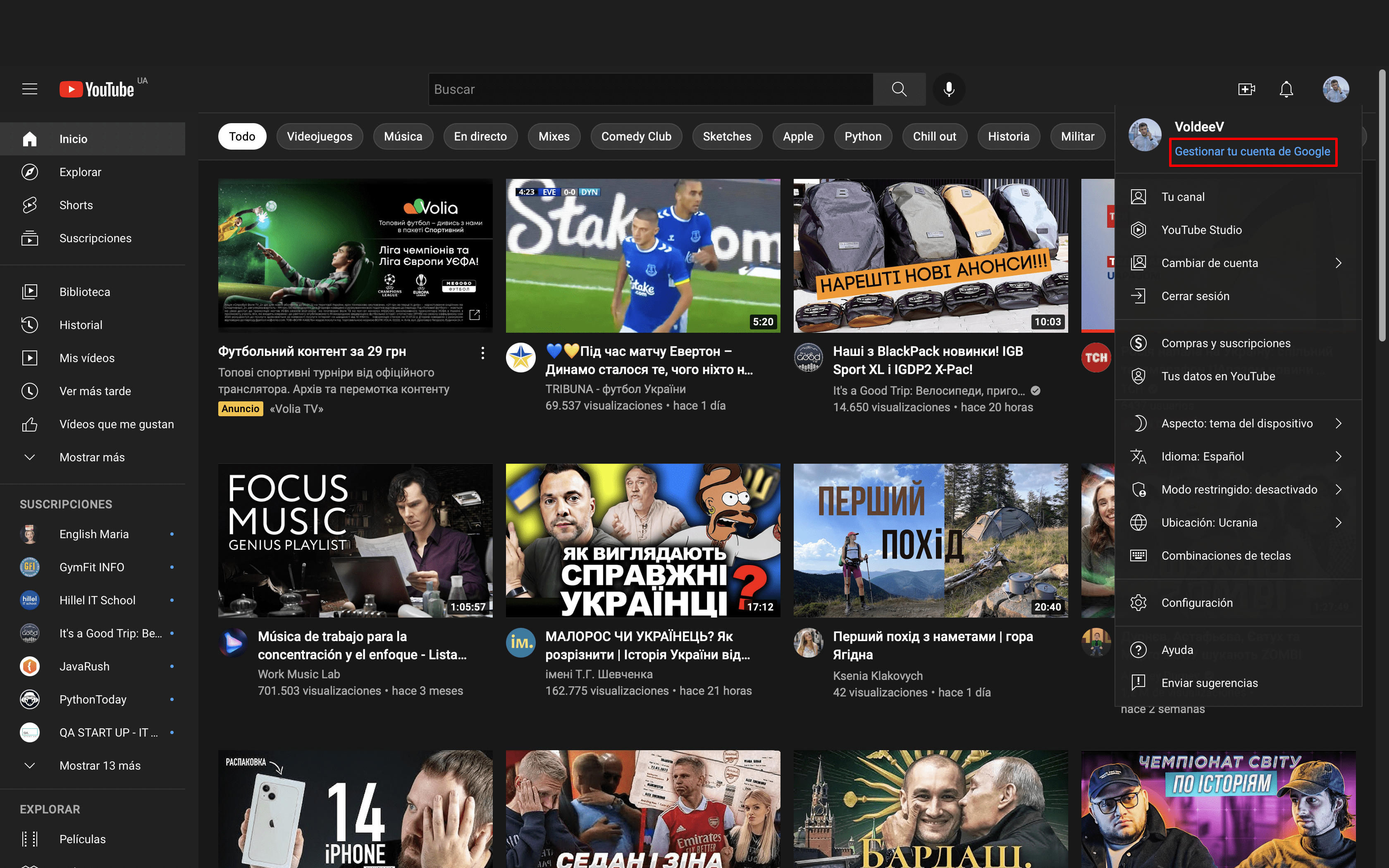Open the Historial sidebar item

point(80,325)
